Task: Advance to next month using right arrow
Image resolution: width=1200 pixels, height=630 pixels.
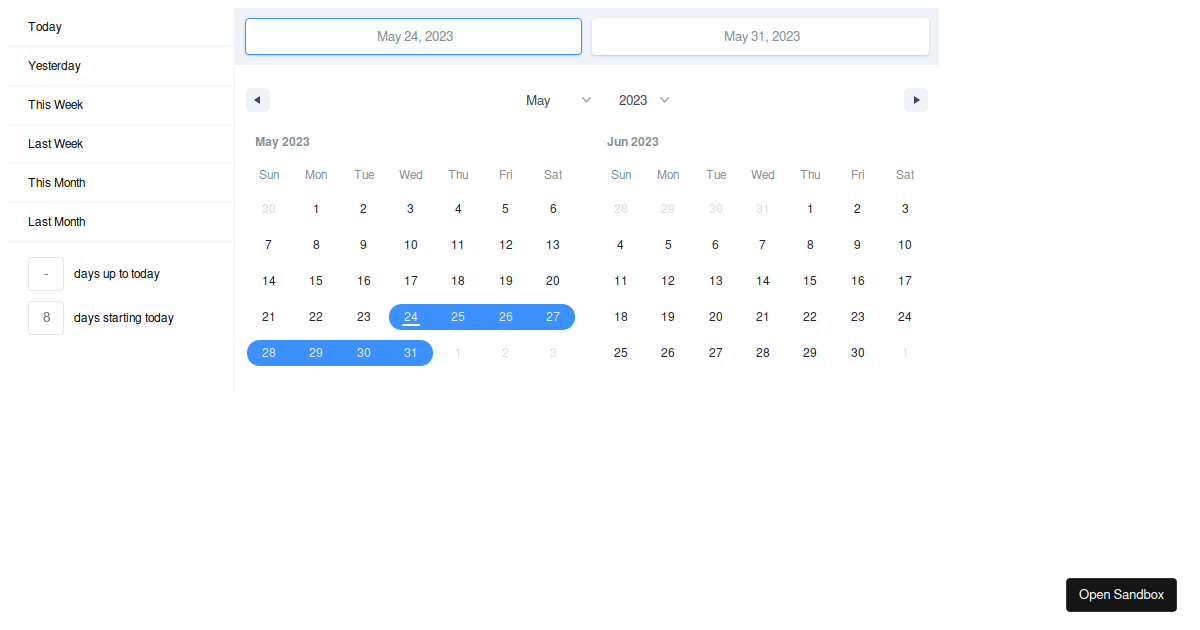Action: point(915,100)
